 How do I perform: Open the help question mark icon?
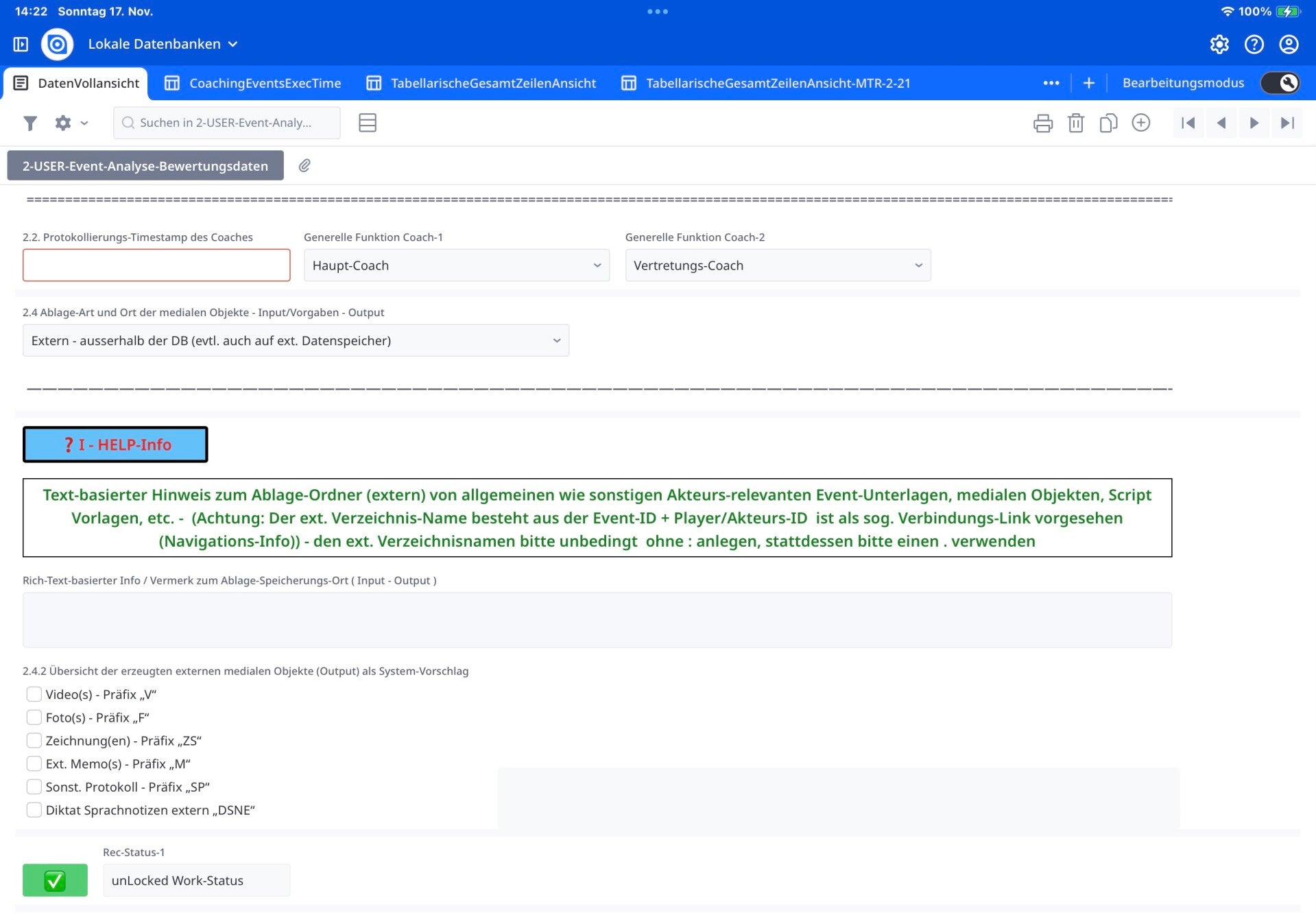1254,45
